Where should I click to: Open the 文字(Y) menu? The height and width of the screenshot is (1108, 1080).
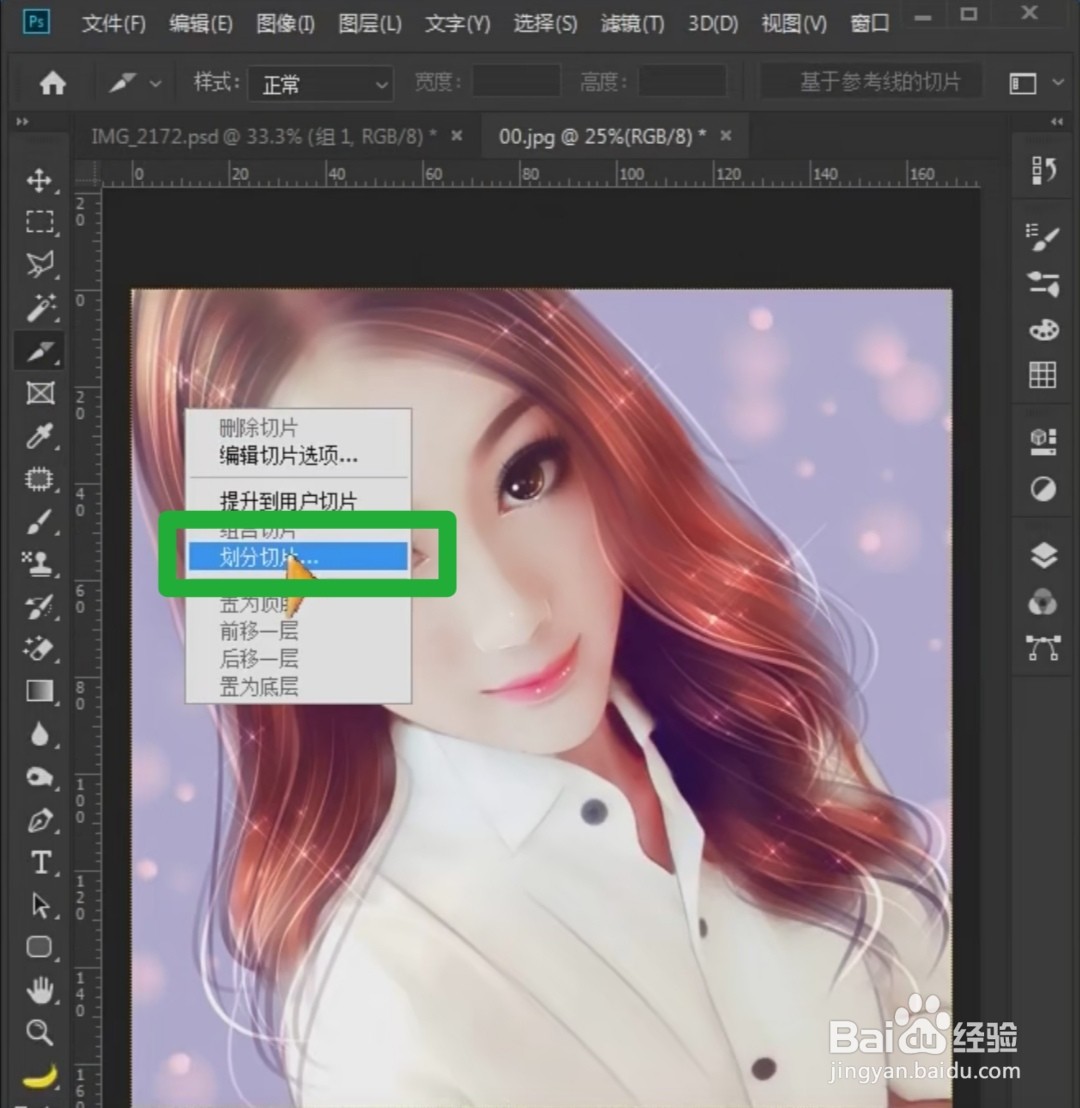[x=457, y=24]
